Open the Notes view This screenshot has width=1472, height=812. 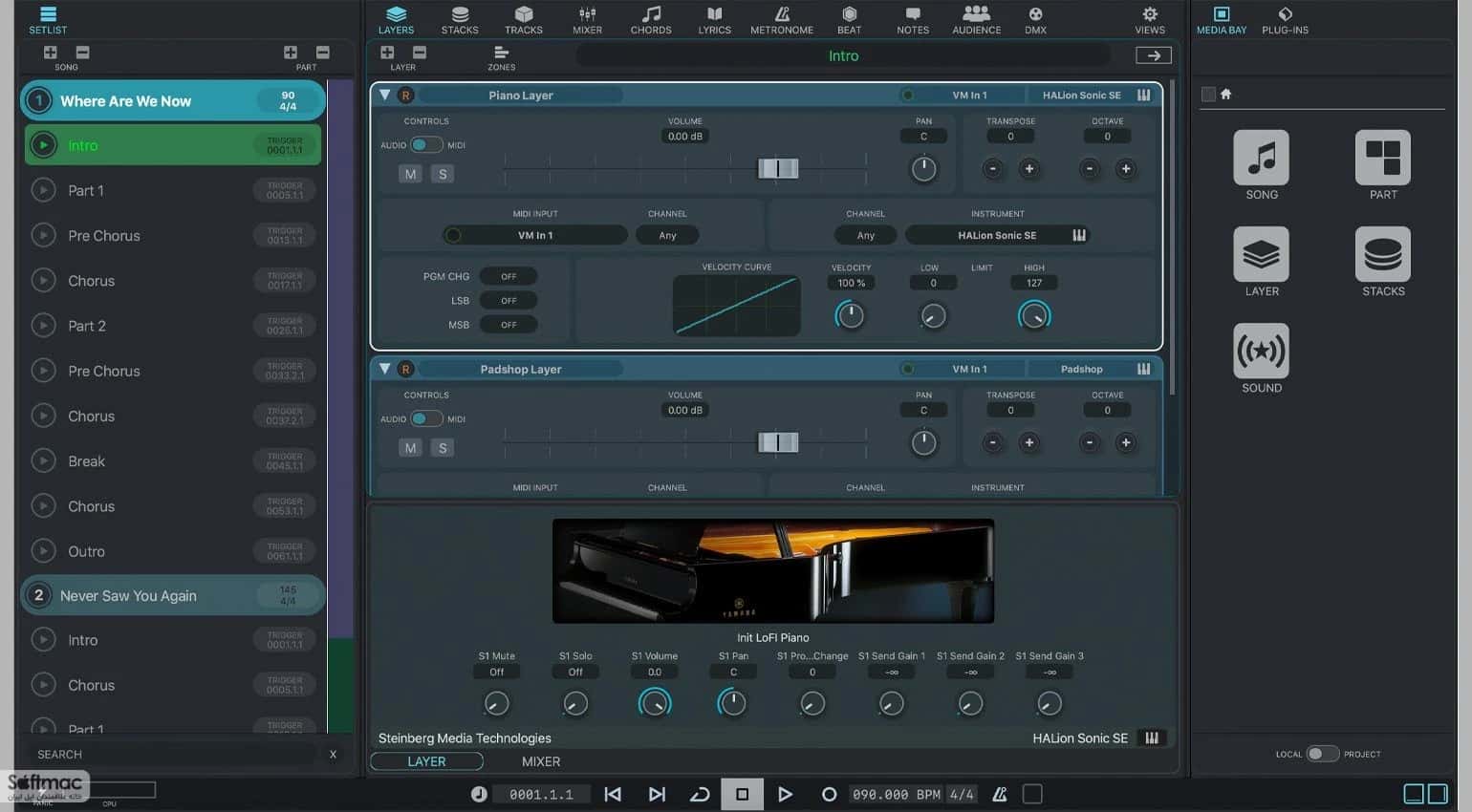coord(913,20)
